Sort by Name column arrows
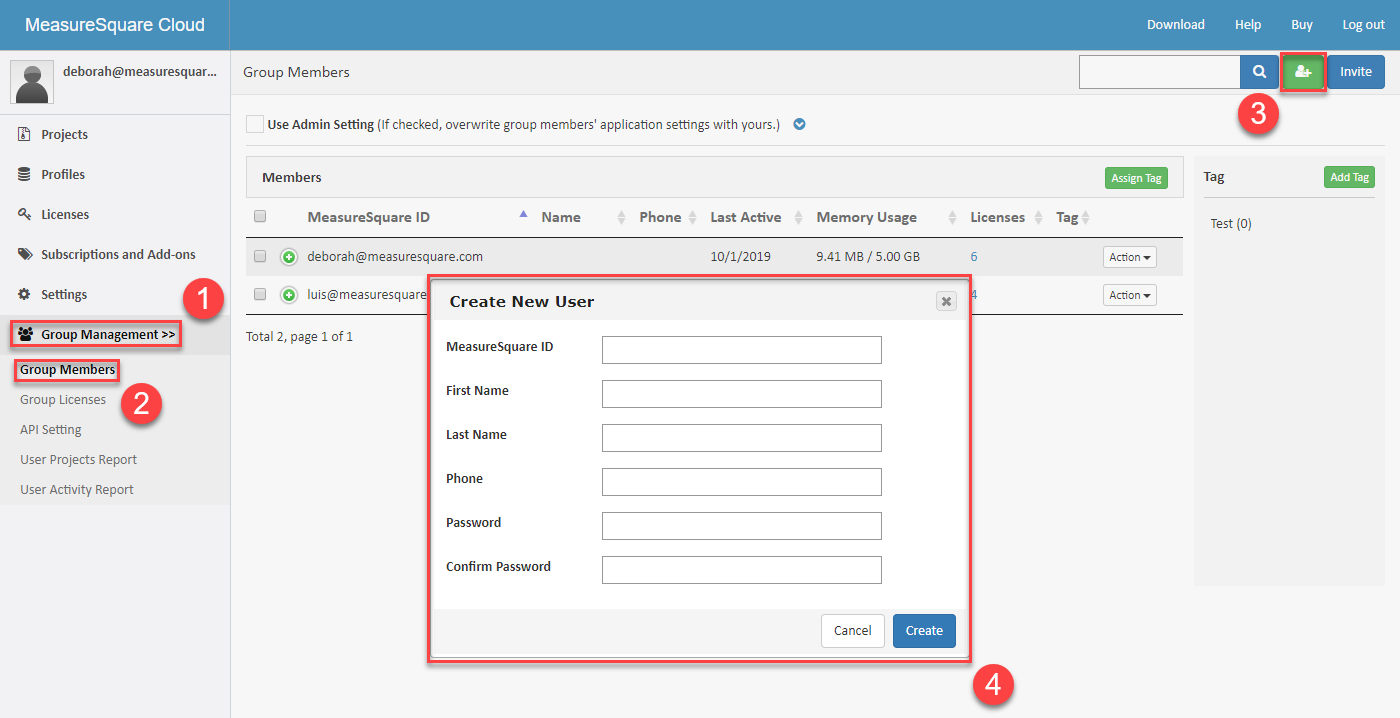Viewport: 1400px width, 718px height. point(621,218)
